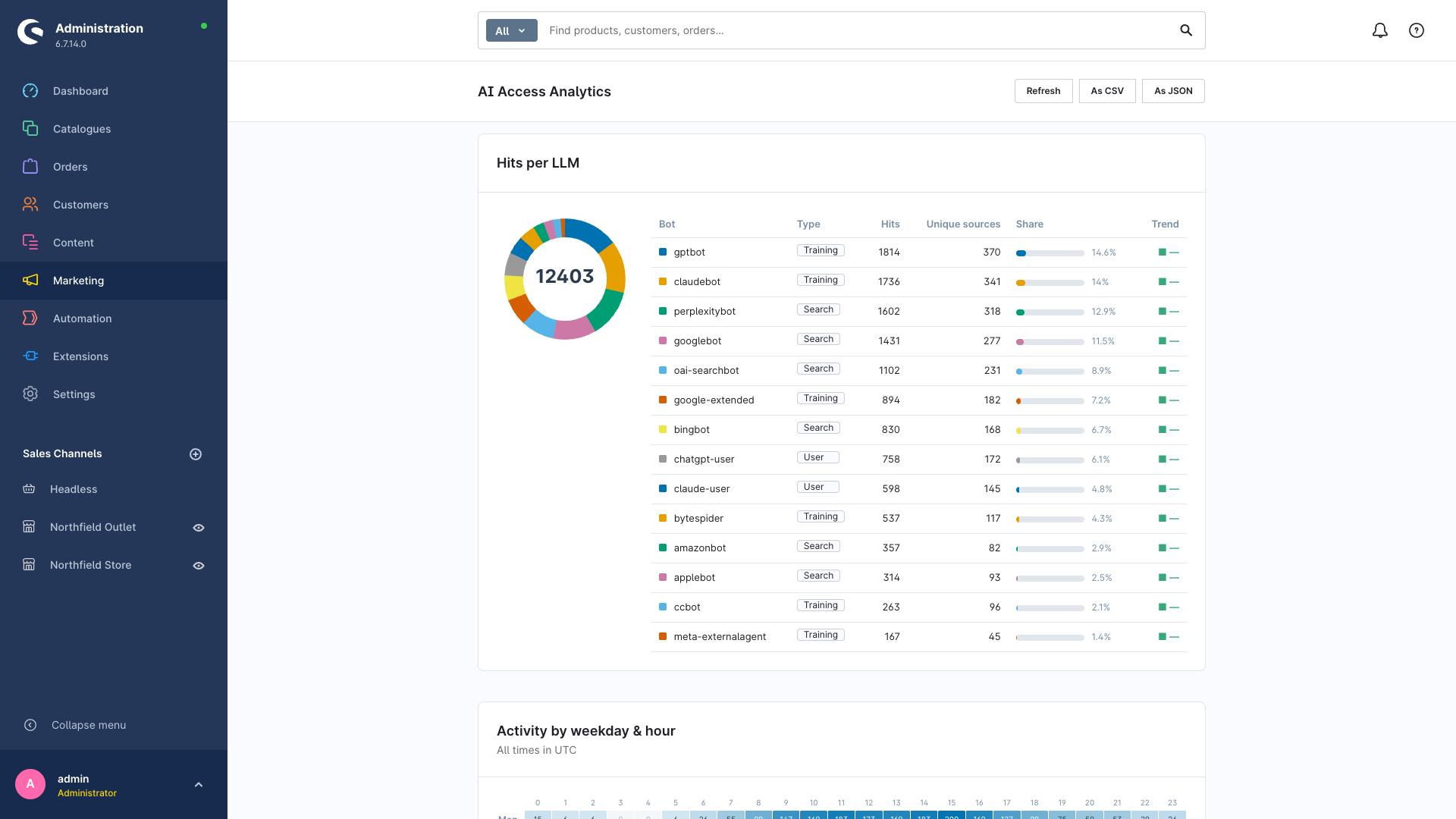
Task: Open the help question mark icon
Action: [1417, 30]
